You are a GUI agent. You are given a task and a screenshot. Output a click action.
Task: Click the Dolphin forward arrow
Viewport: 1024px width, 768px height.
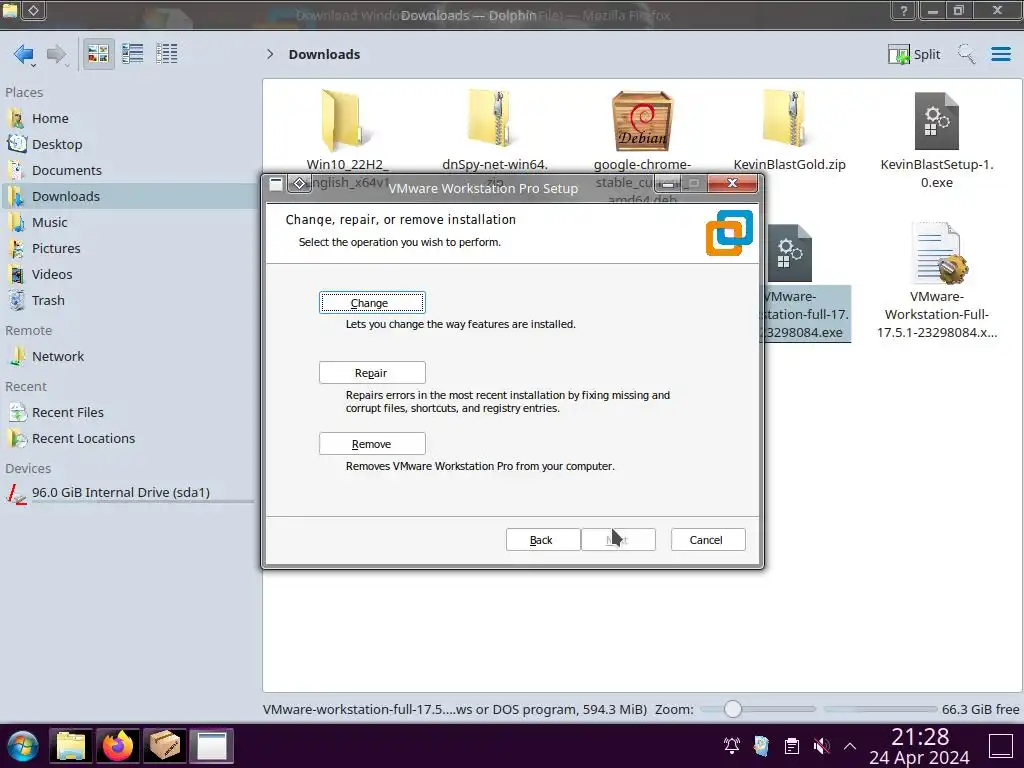pyautogui.click(x=57, y=54)
